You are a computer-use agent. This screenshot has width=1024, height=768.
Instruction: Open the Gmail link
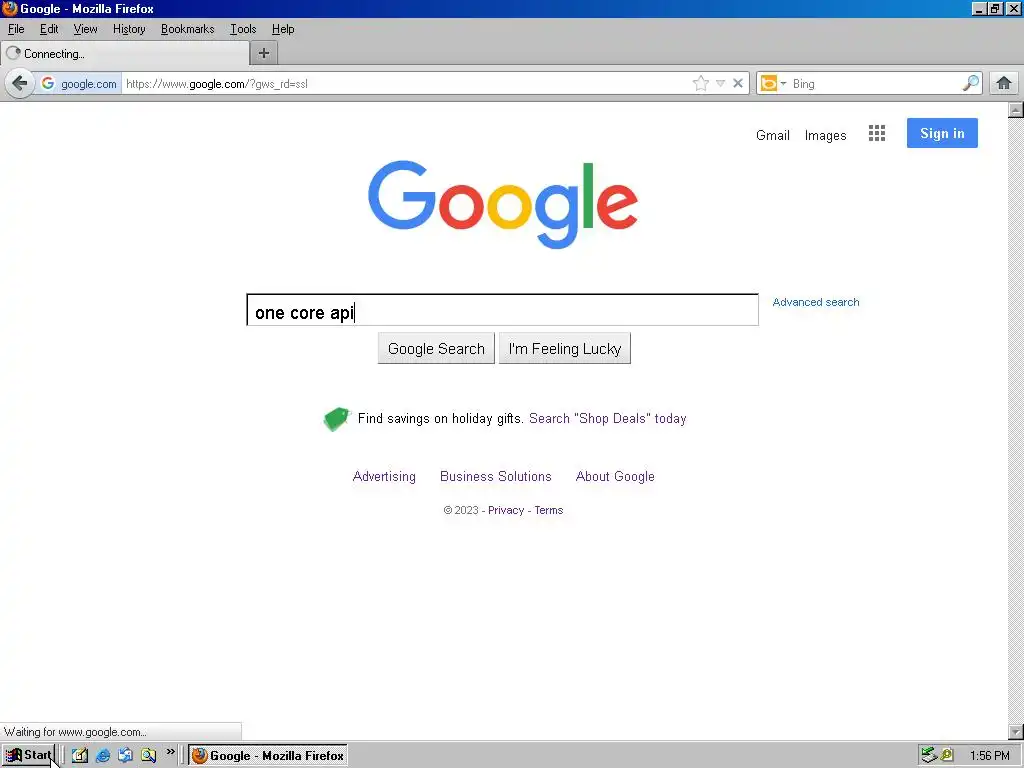(773, 135)
